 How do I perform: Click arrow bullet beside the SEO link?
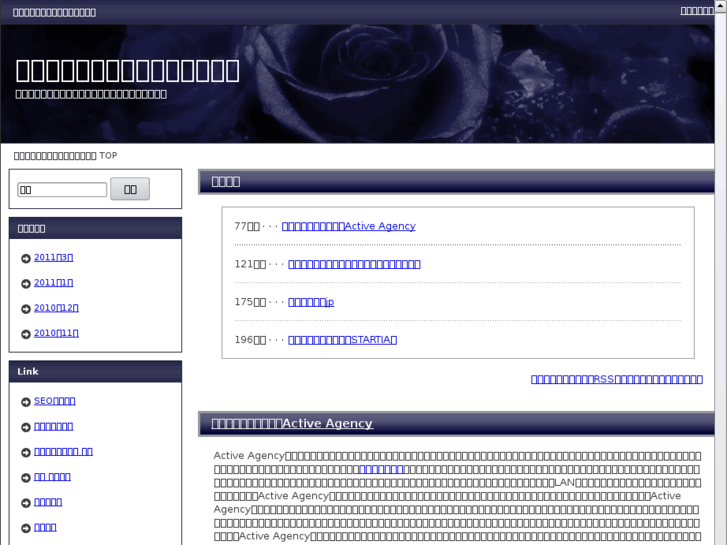(x=26, y=402)
